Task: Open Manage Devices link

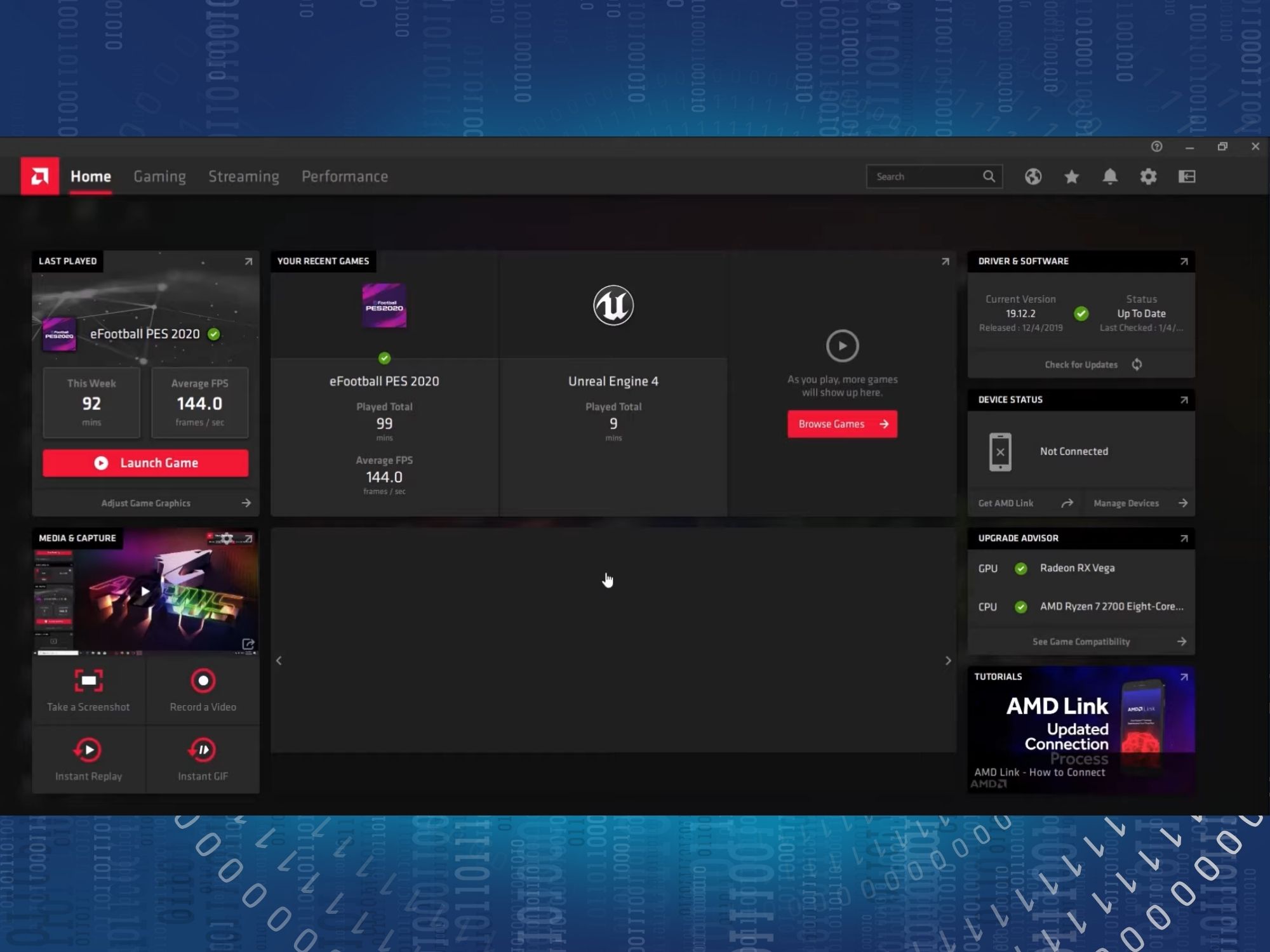Action: pyautogui.click(x=1140, y=503)
